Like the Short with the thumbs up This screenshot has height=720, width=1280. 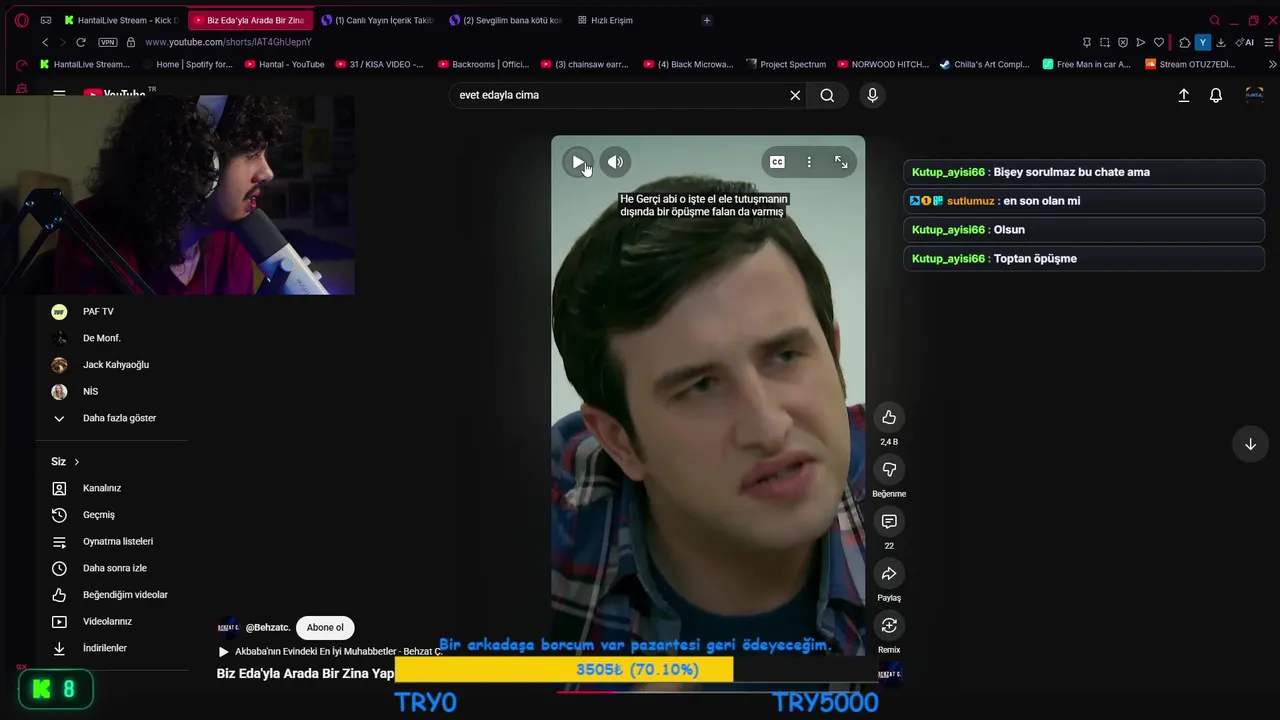click(x=889, y=417)
